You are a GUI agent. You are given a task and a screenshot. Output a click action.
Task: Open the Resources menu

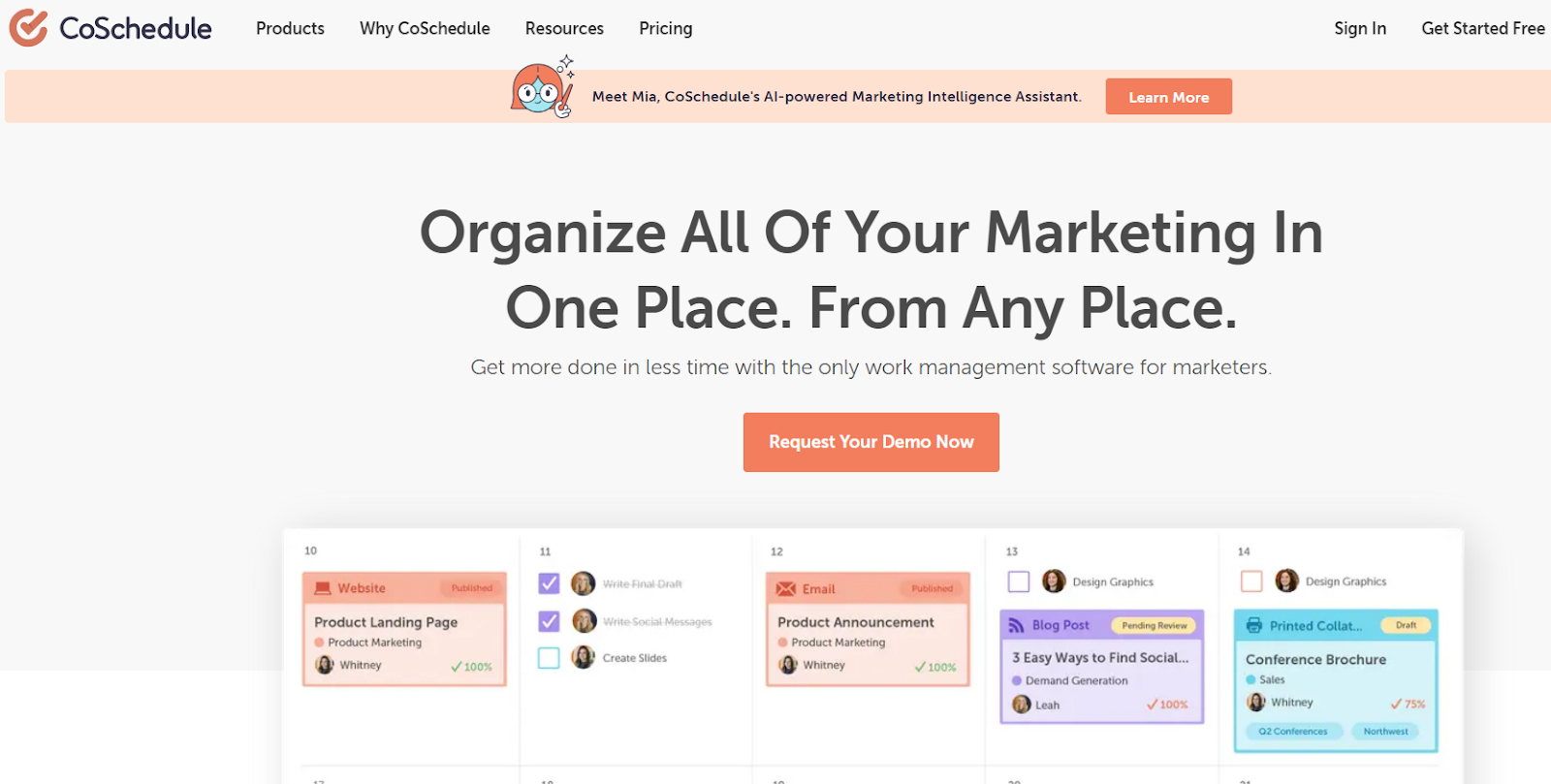coord(564,29)
